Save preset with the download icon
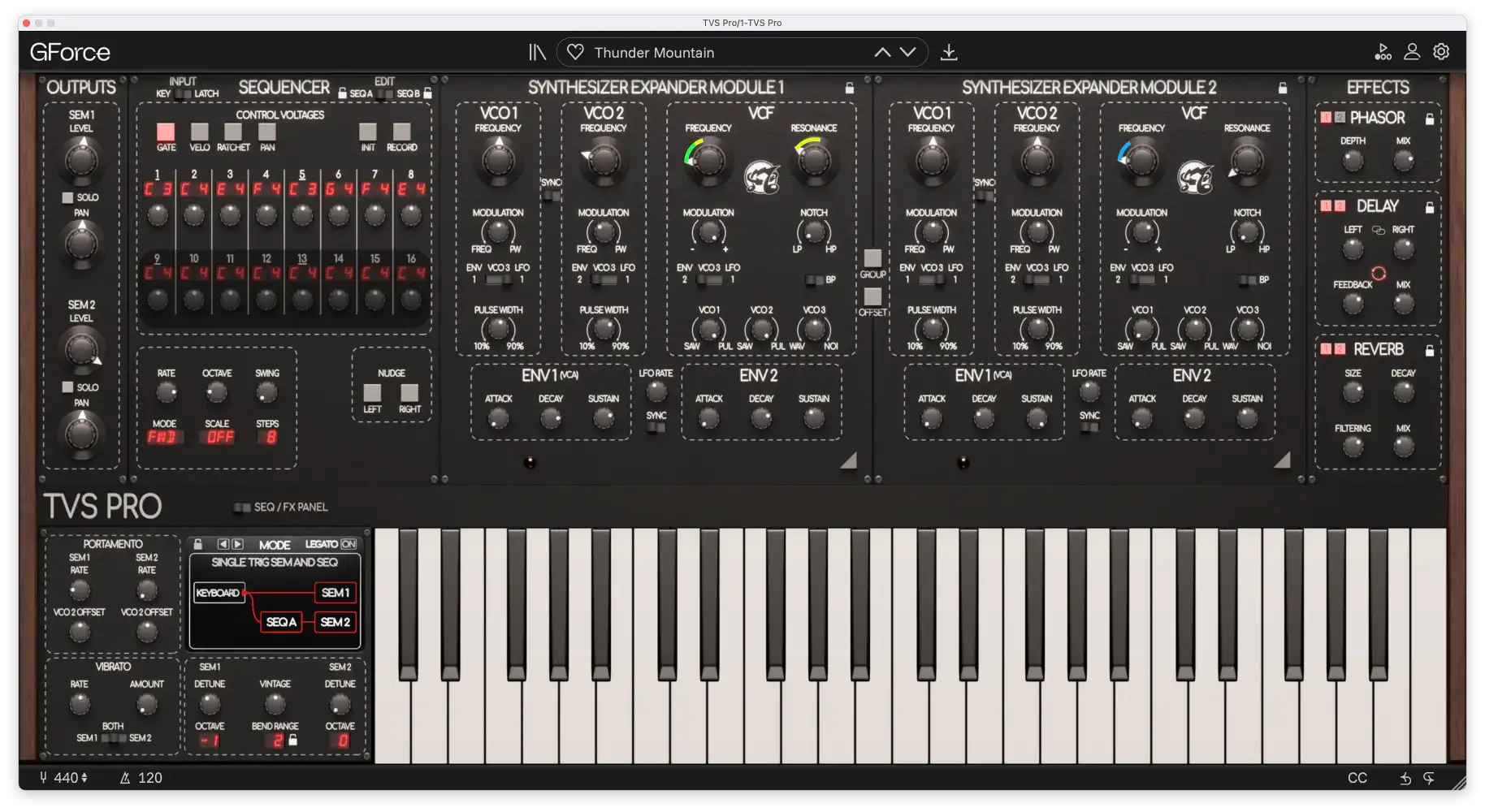 click(948, 52)
